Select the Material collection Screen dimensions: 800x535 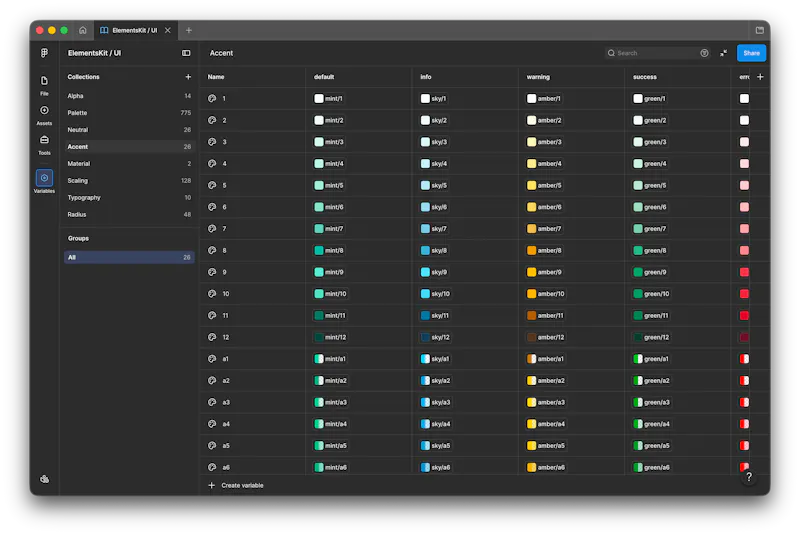pyautogui.click(x=129, y=164)
